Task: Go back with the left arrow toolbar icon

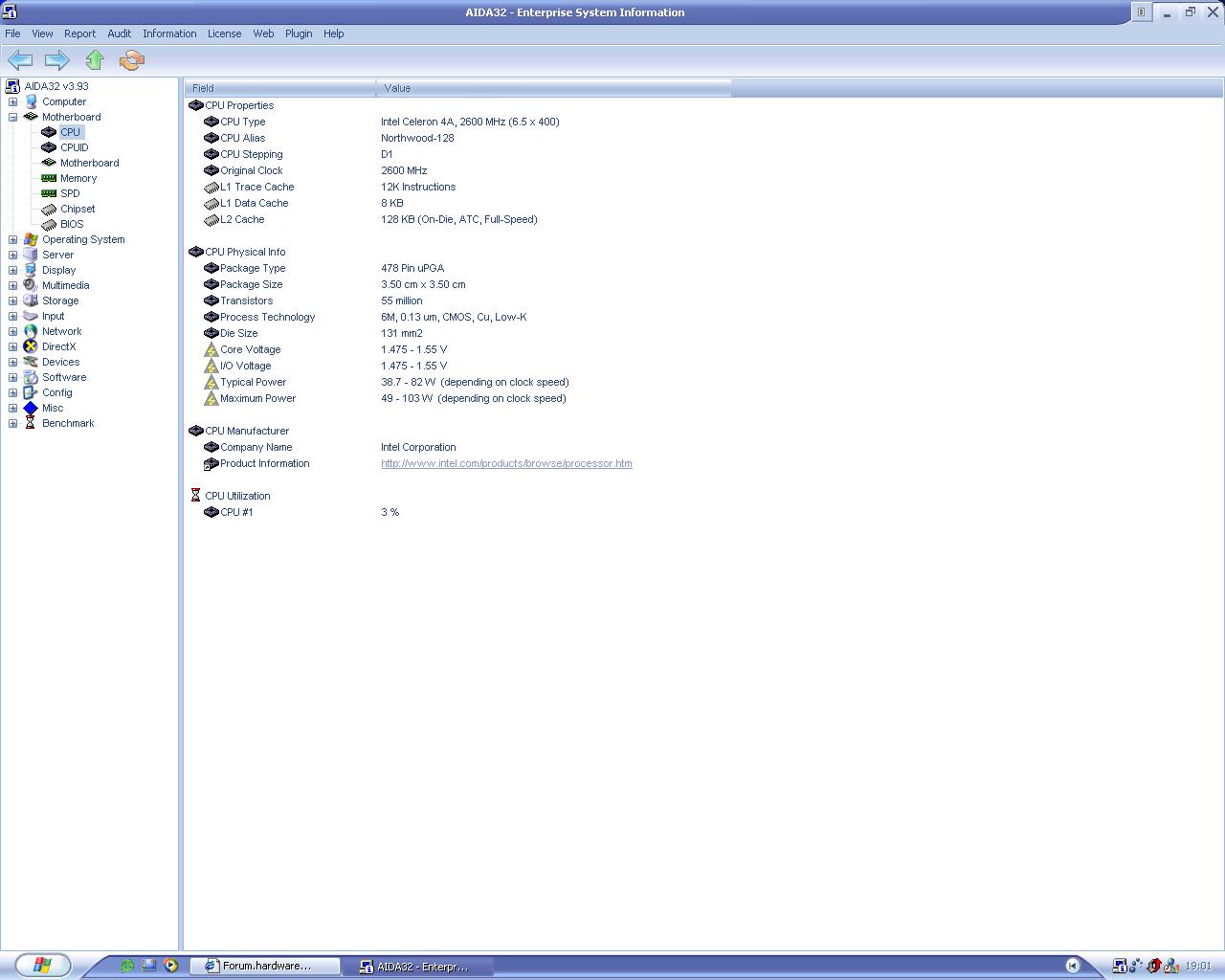Action: point(20,60)
